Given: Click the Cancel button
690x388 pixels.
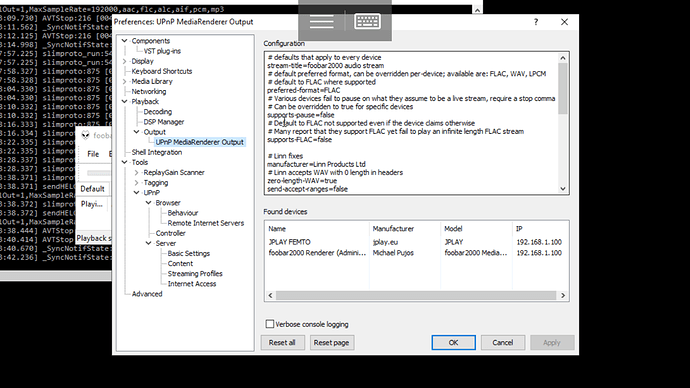Looking at the screenshot, I should pyautogui.click(x=503, y=342).
